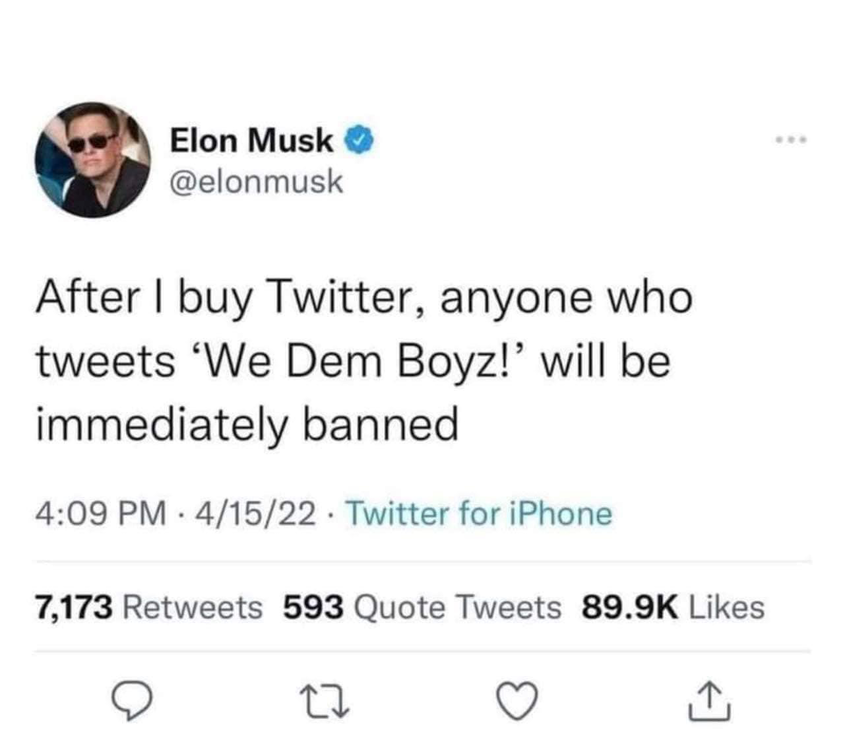The height and width of the screenshot is (750, 847).
Task: Click the Elon Musk display name
Action: pos(251,141)
